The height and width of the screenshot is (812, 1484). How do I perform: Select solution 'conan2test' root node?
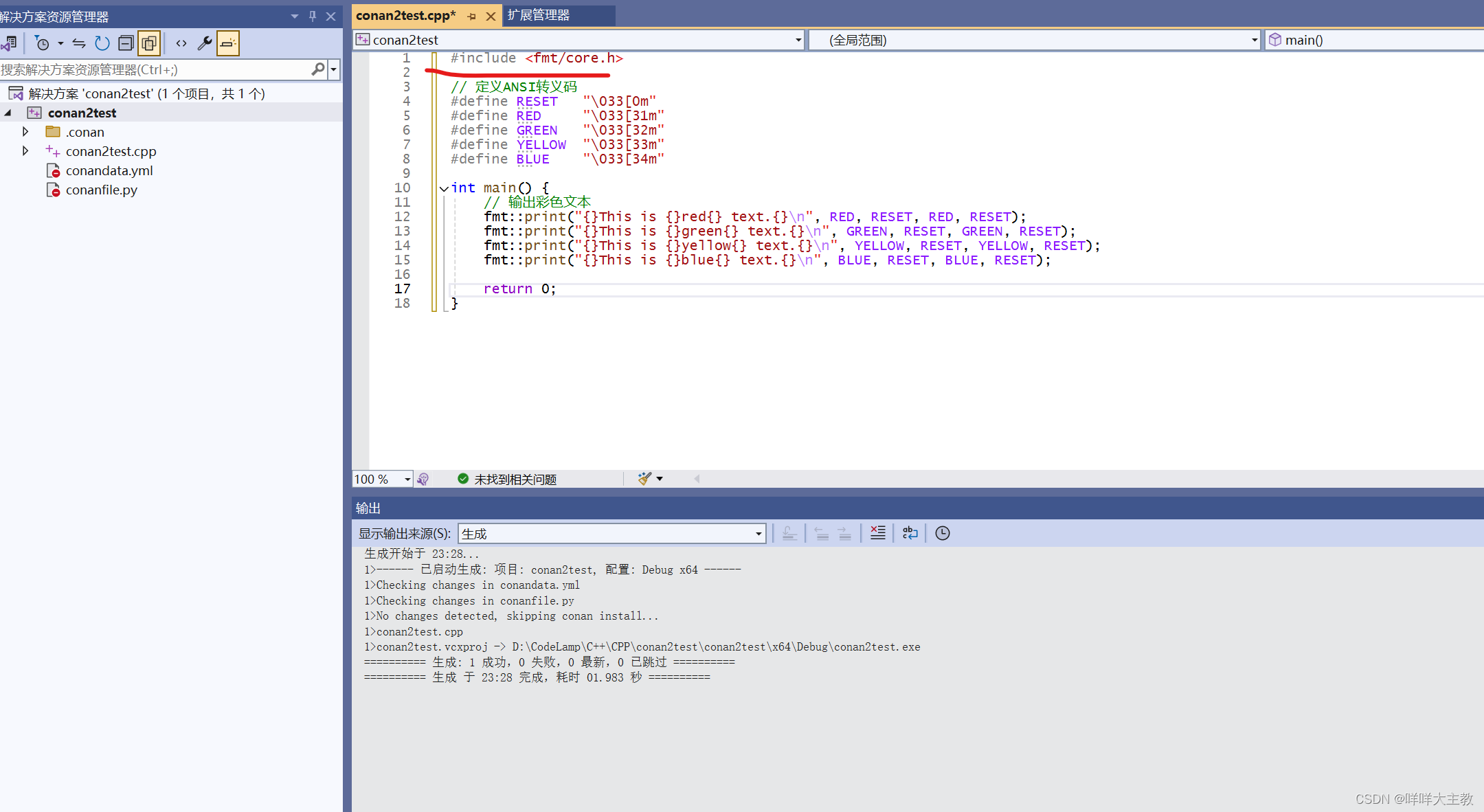146,93
